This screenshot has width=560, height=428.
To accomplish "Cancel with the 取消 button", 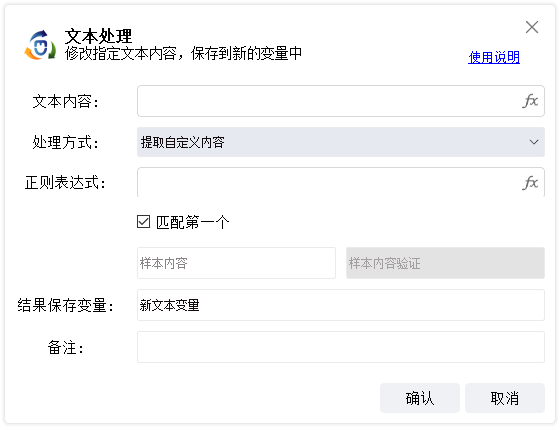I will pyautogui.click(x=505, y=398).
